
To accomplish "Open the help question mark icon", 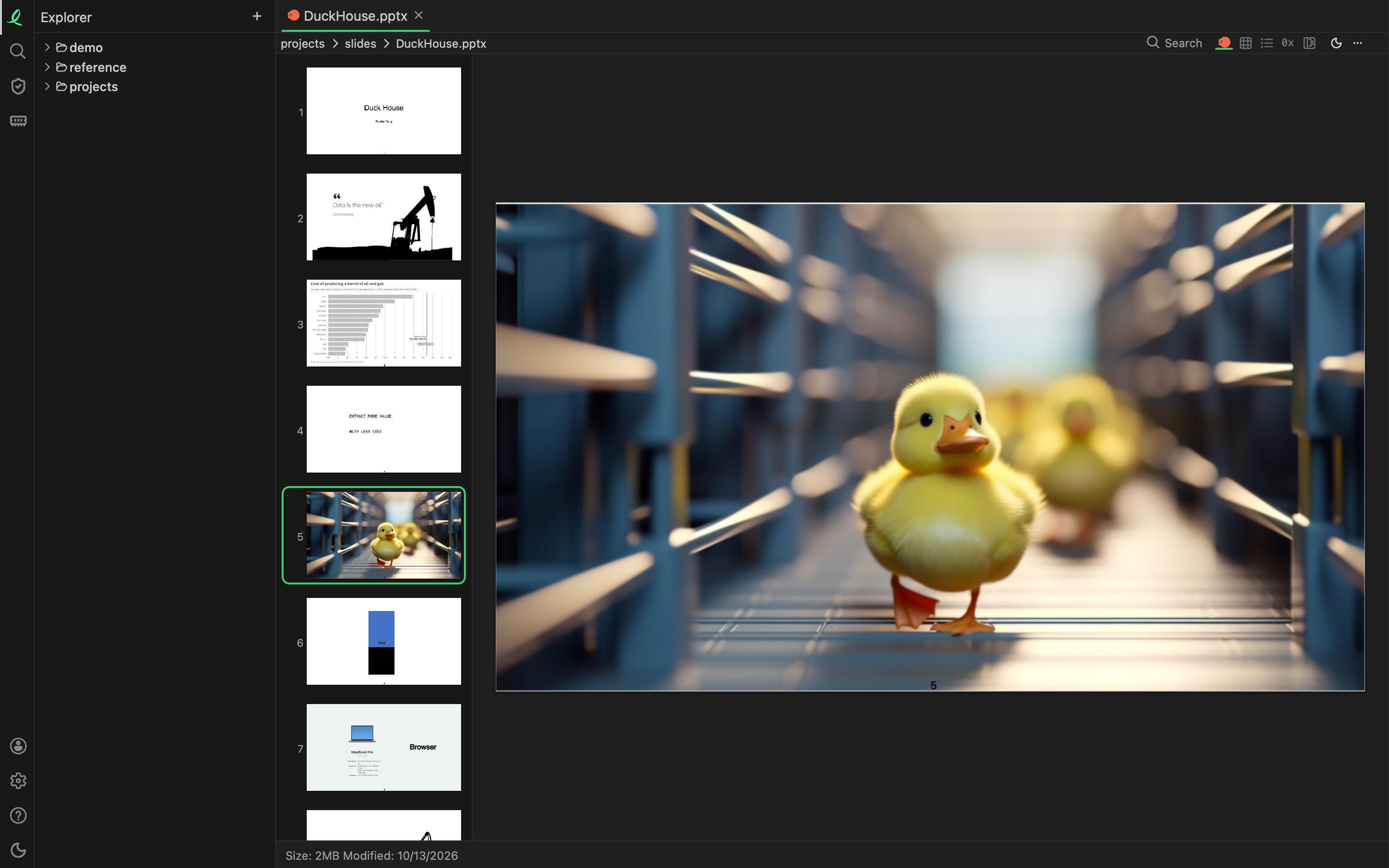I will (18, 815).
